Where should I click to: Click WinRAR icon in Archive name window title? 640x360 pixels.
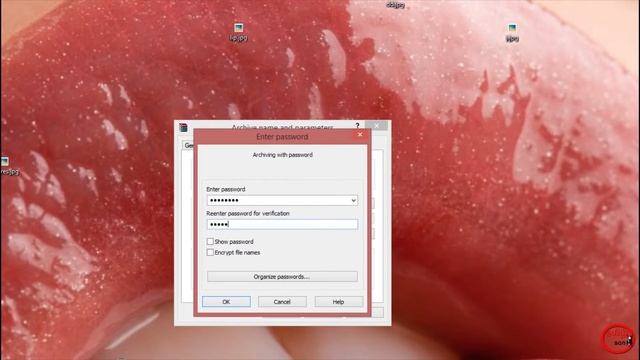[183, 127]
